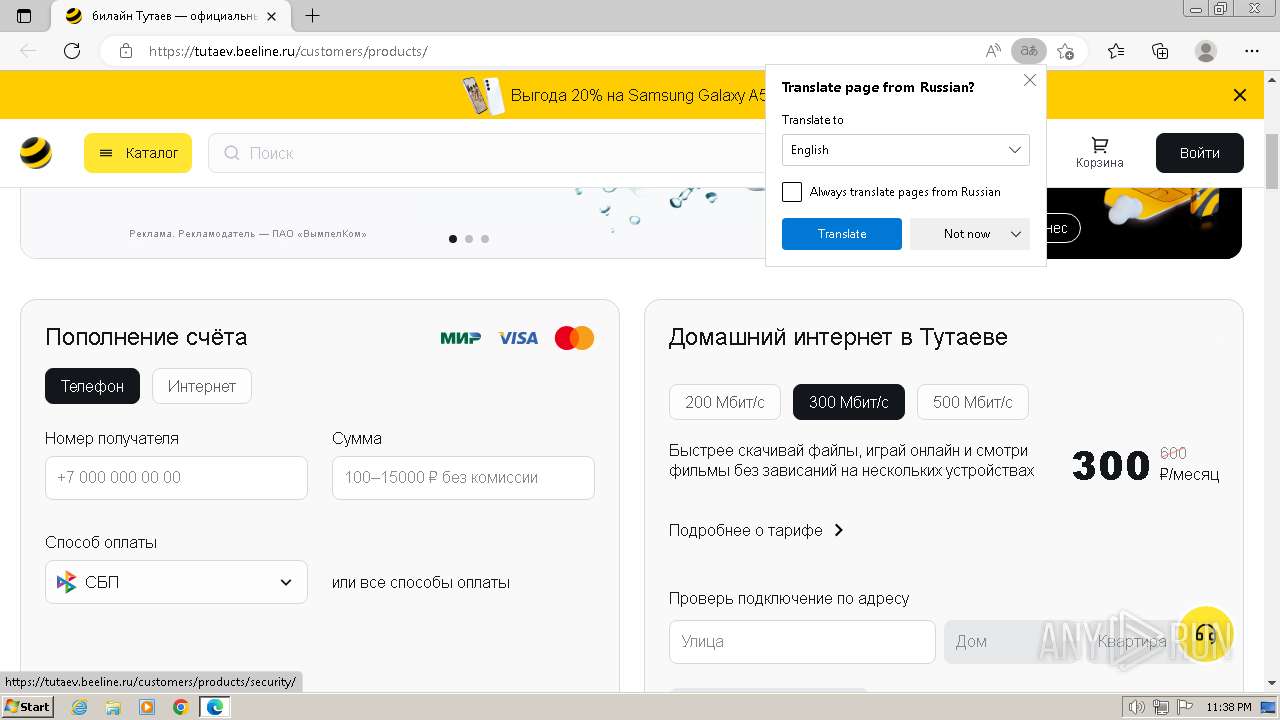Open the Каталог menu button
The height and width of the screenshot is (720, 1280).
[138, 153]
